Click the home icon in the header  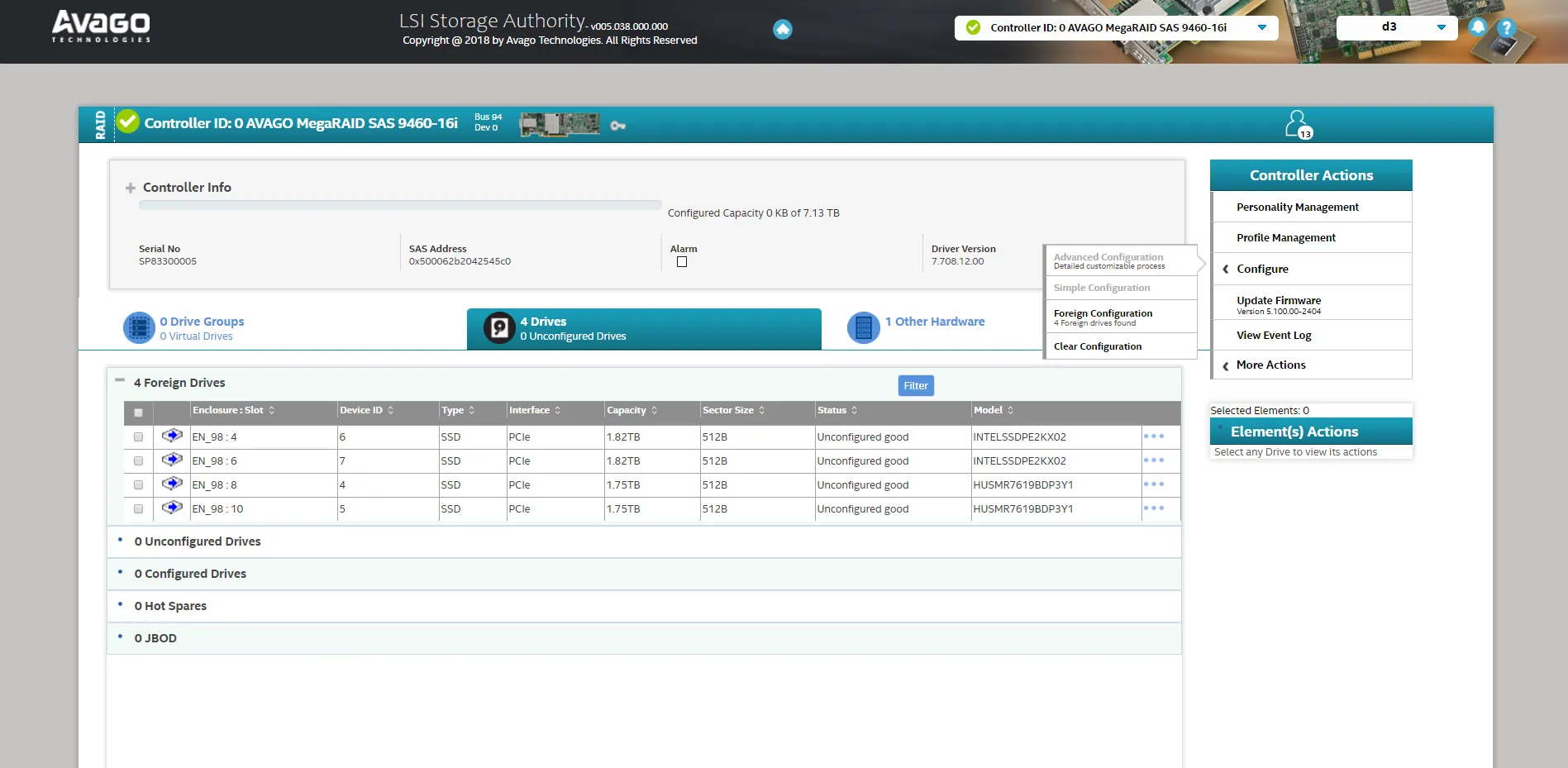(x=781, y=29)
